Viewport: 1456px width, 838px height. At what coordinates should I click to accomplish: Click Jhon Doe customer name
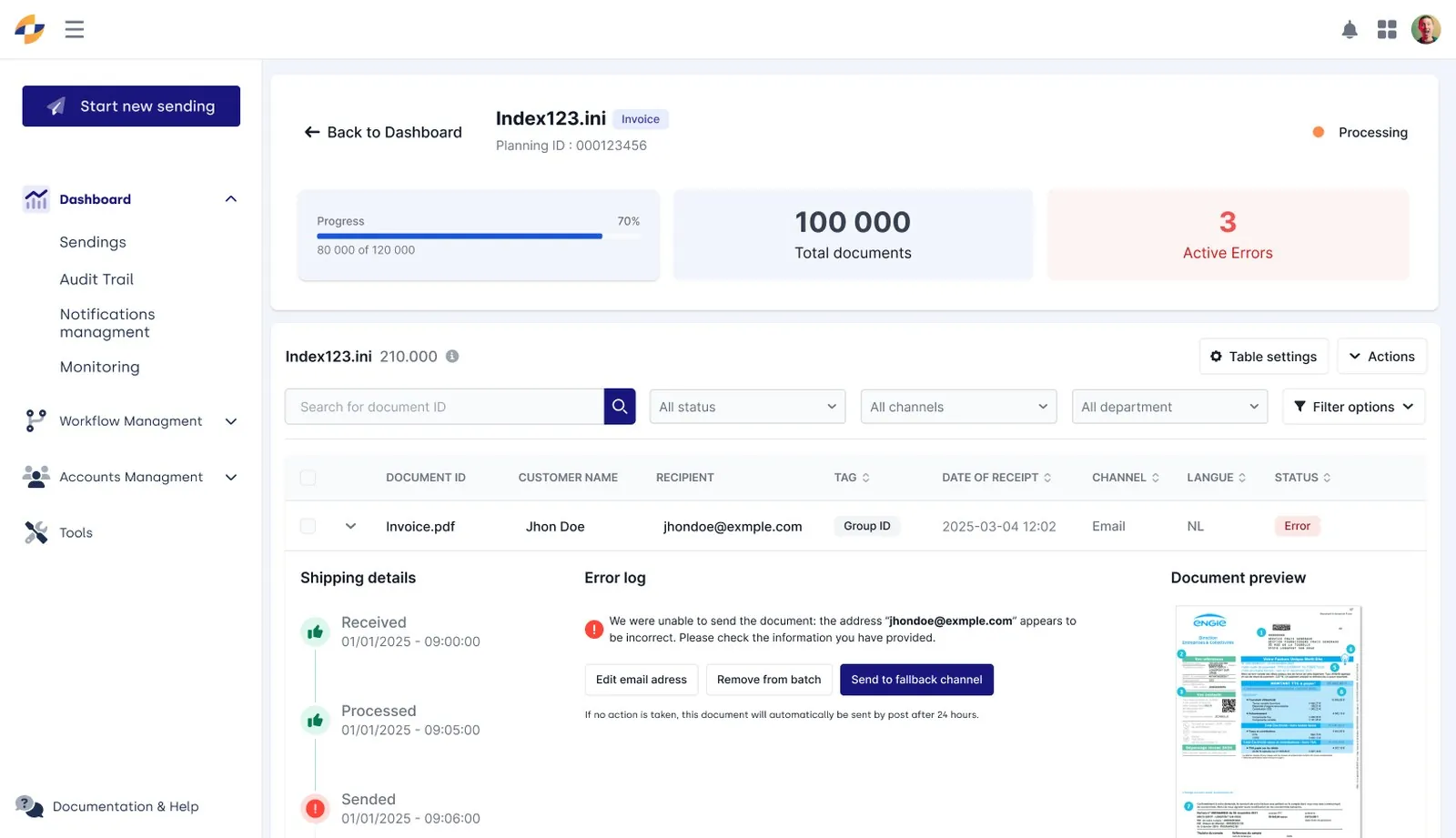pyautogui.click(x=555, y=527)
